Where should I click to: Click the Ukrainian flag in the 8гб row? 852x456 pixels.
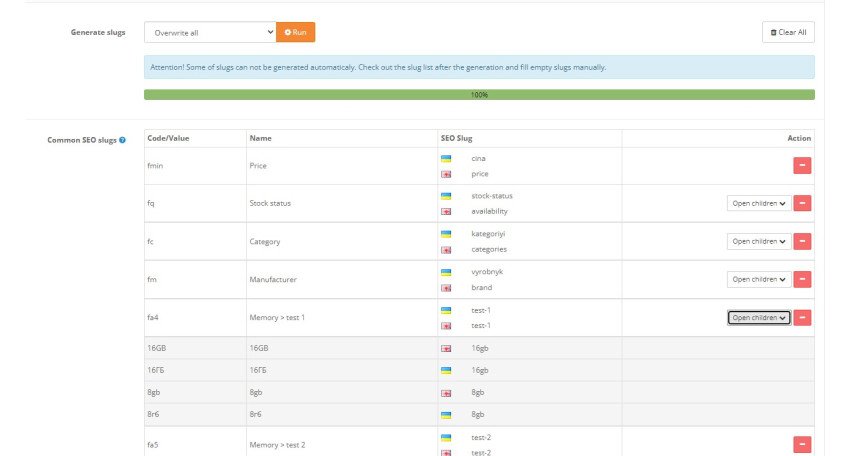tap(446, 415)
